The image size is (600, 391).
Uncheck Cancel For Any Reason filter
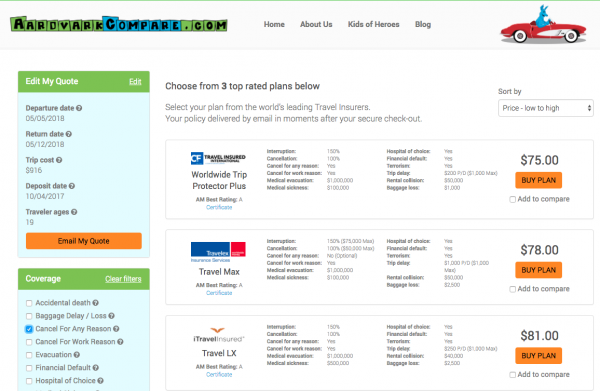[x=29, y=329]
